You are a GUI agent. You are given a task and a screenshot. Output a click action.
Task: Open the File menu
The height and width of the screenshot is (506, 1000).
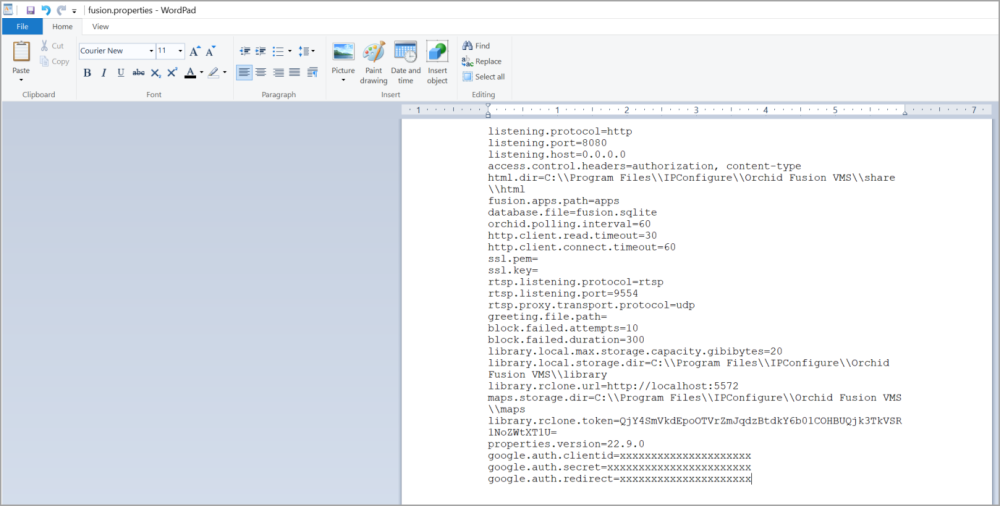click(22, 27)
